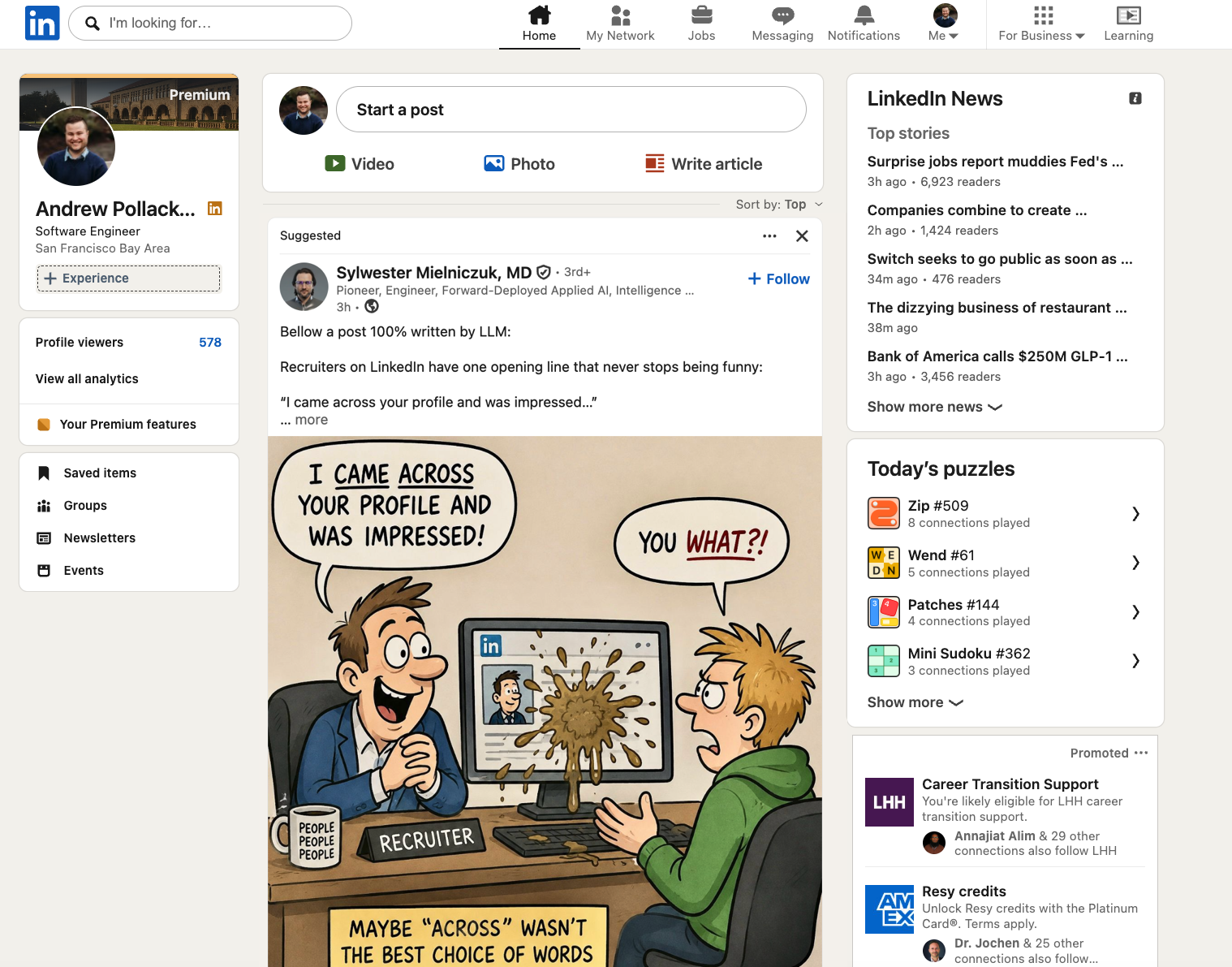Image resolution: width=1232 pixels, height=967 pixels.
Task: Click the Mini Sudoku #362 puzzle icon
Action: pyautogui.click(x=884, y=661)
